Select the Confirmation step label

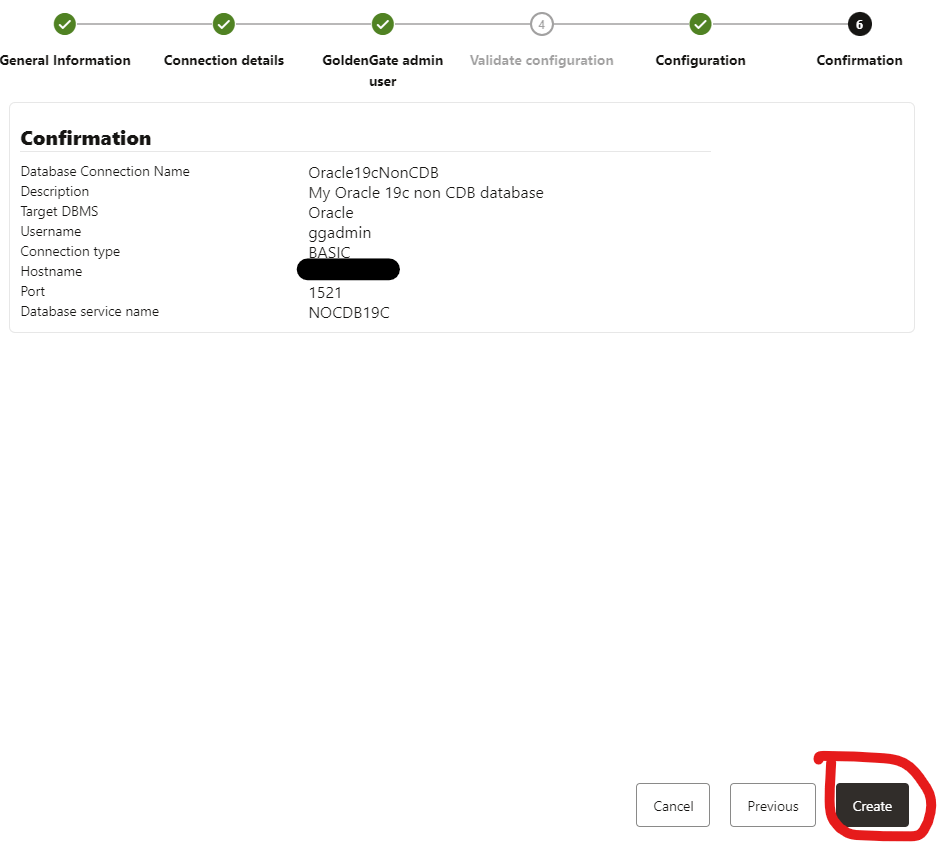point(859,60)
